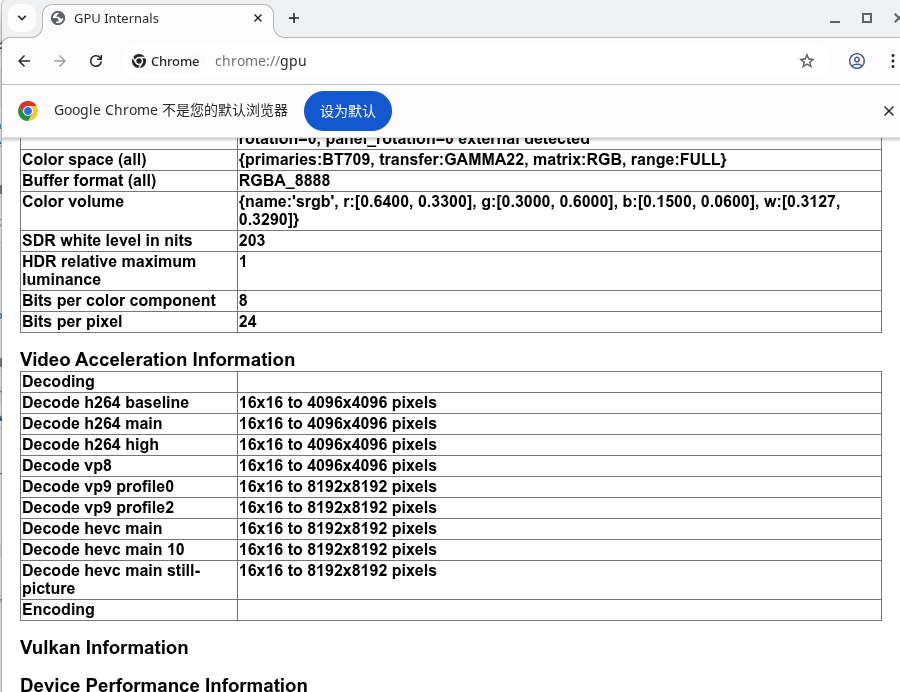Open the tab search dropdown chevron
This screenshot has height=692, width=900.
tap(21, 18)
